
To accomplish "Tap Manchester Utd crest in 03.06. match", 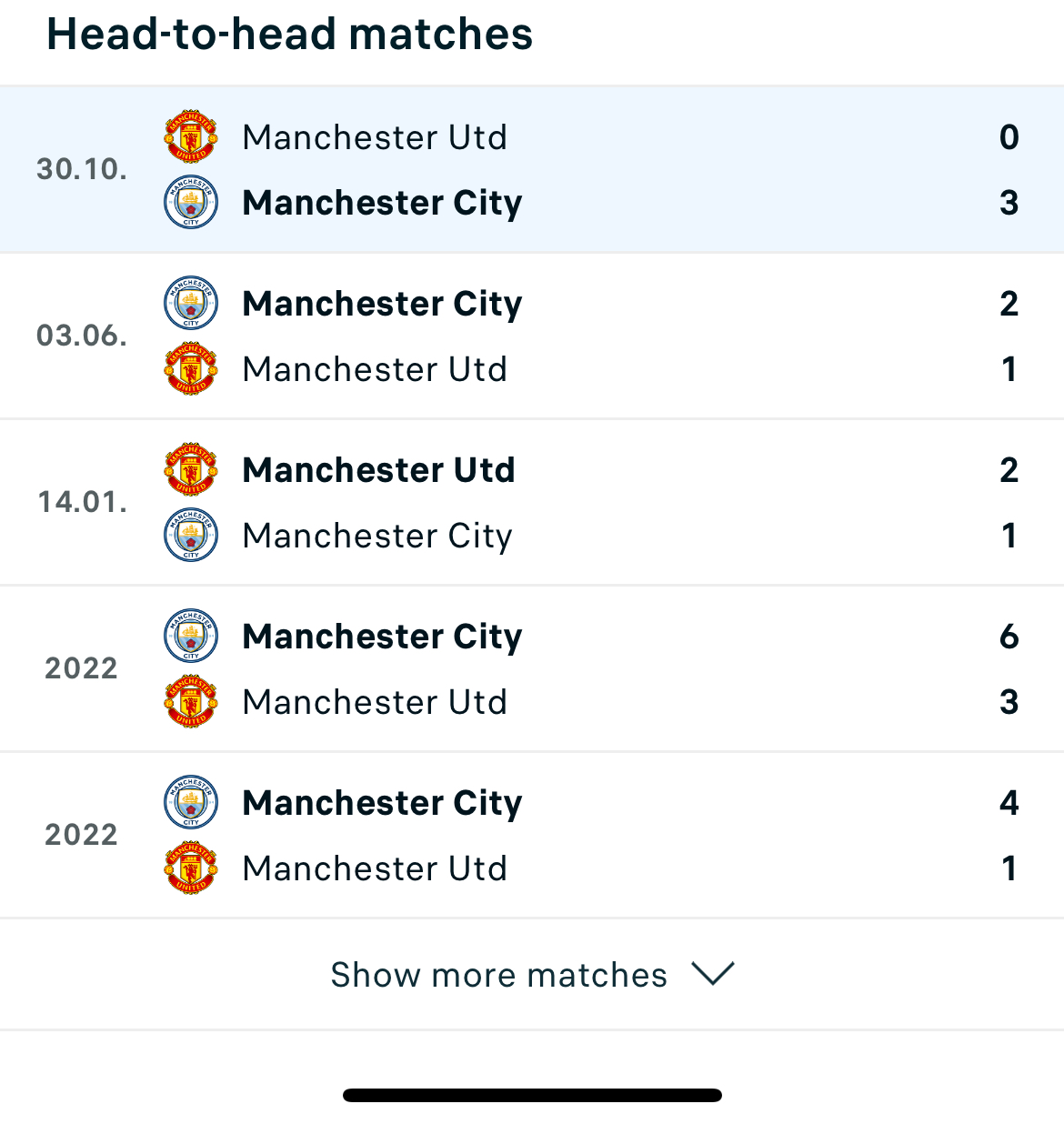I will (191, 368).
